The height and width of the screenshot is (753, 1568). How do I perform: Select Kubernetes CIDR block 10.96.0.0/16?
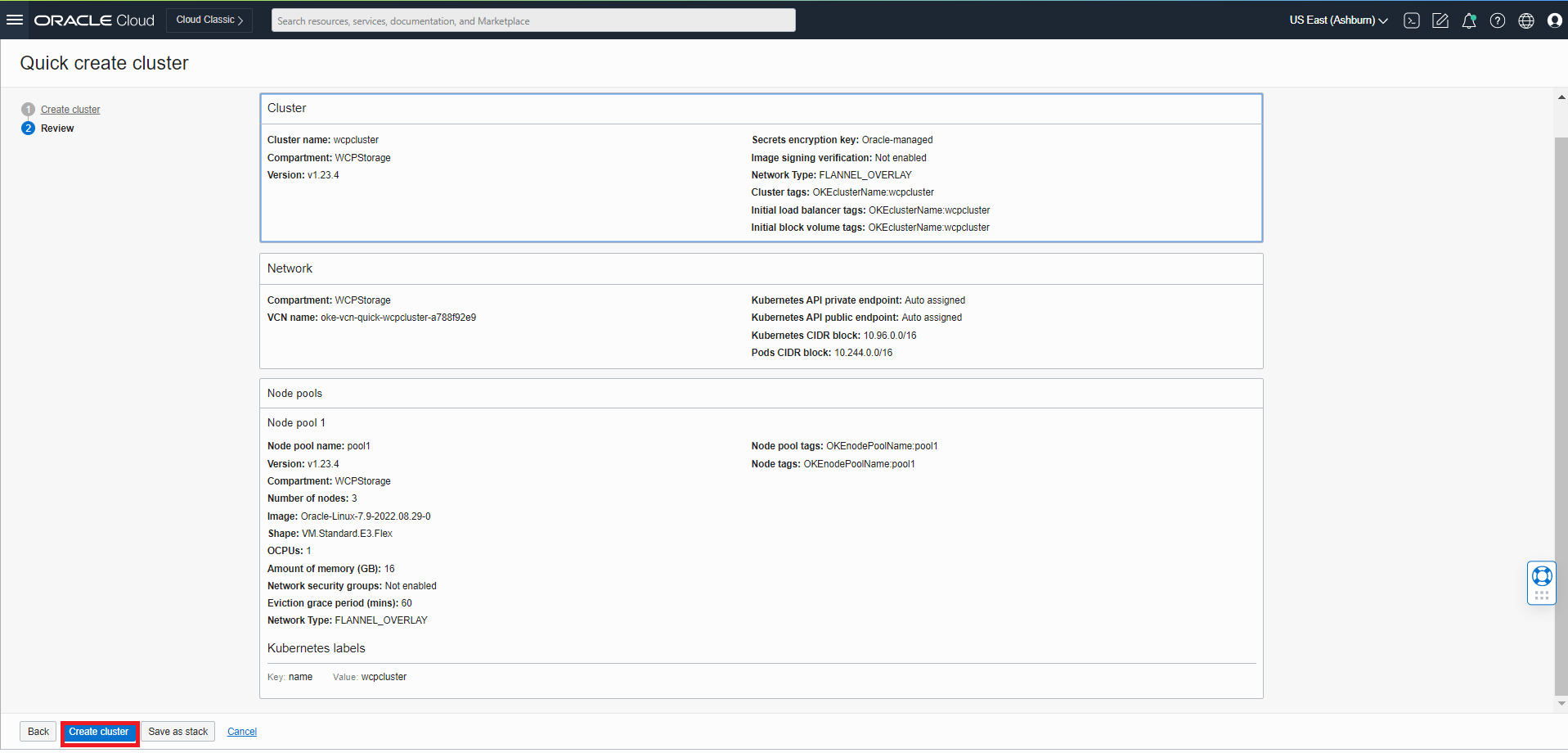point(890,336)
